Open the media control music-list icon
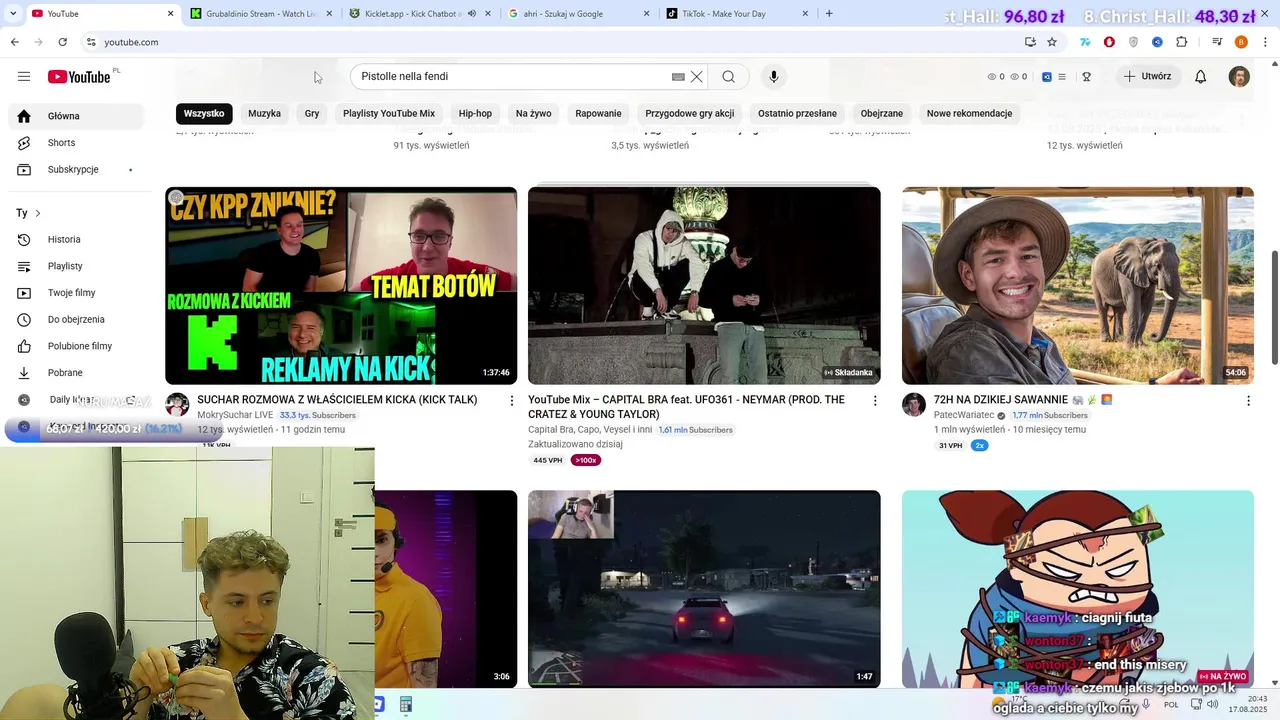The height and width of the screenshot is (720, 1280). (1217, 42)
